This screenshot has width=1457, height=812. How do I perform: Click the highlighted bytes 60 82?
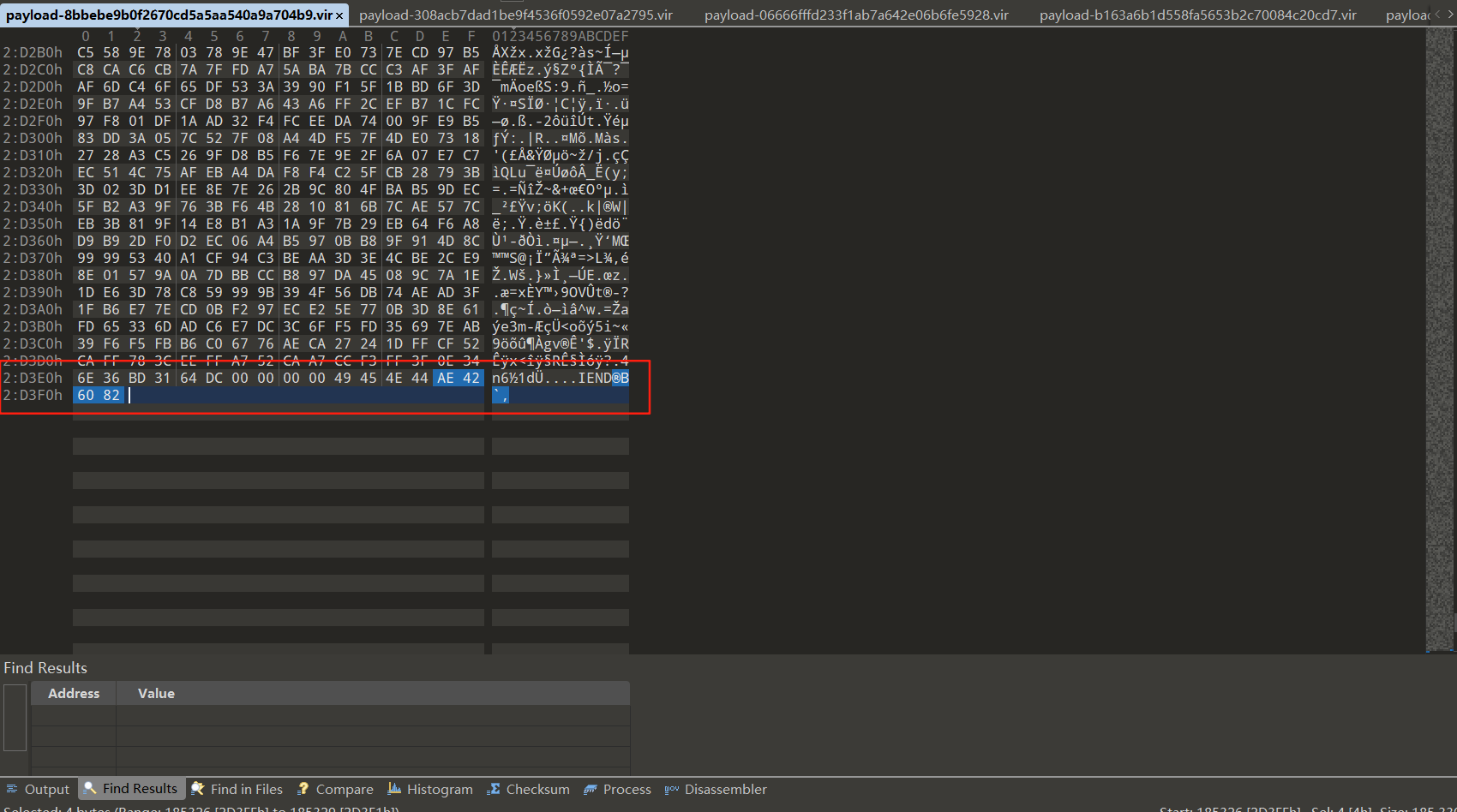[99, 395]
